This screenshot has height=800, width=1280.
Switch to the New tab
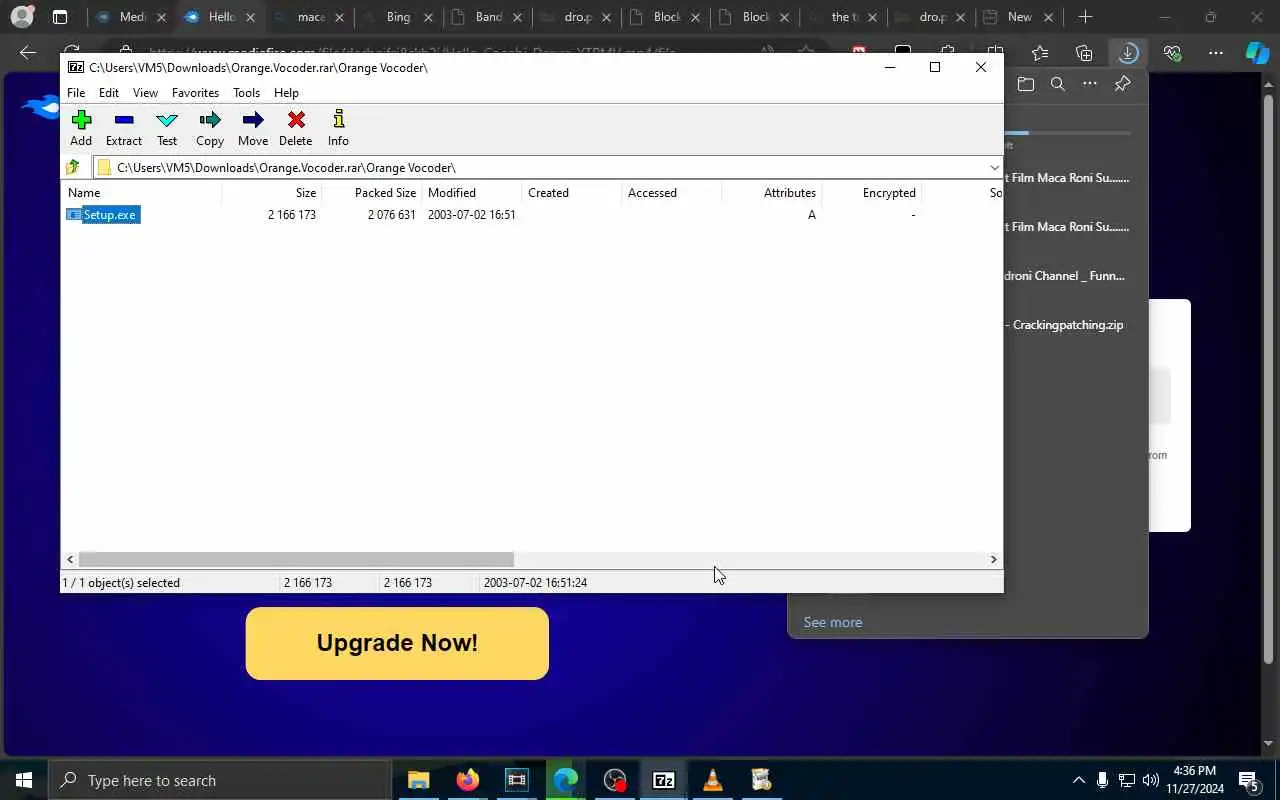tap(1019, 17)
